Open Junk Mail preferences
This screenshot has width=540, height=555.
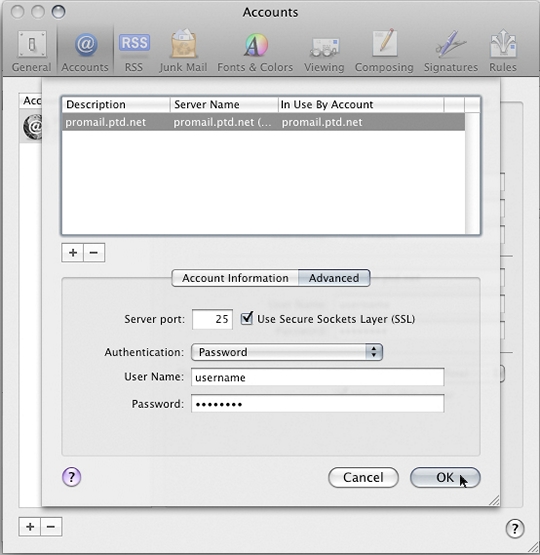coord(183,51)
